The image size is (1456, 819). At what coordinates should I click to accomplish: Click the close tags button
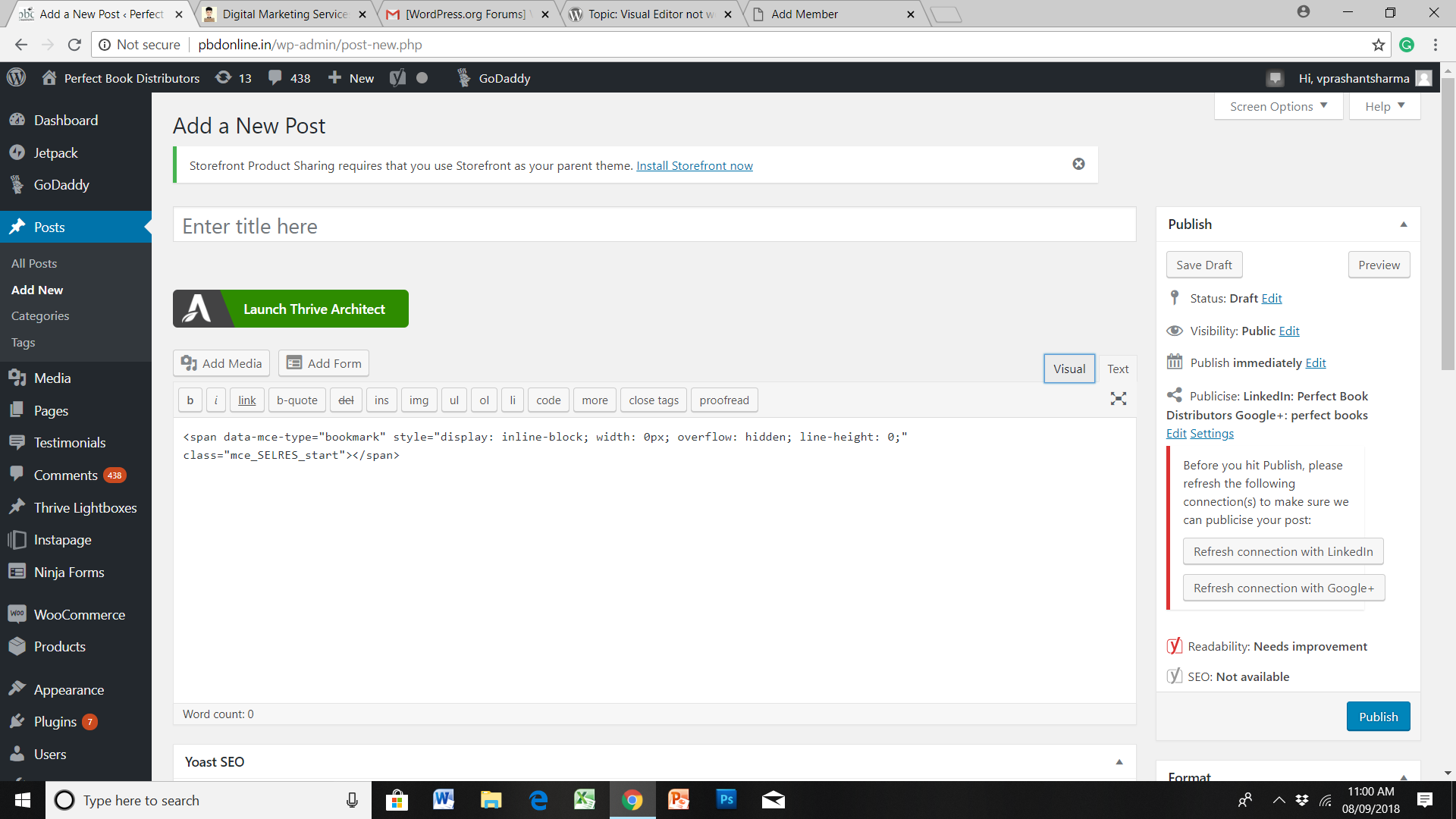654,400
